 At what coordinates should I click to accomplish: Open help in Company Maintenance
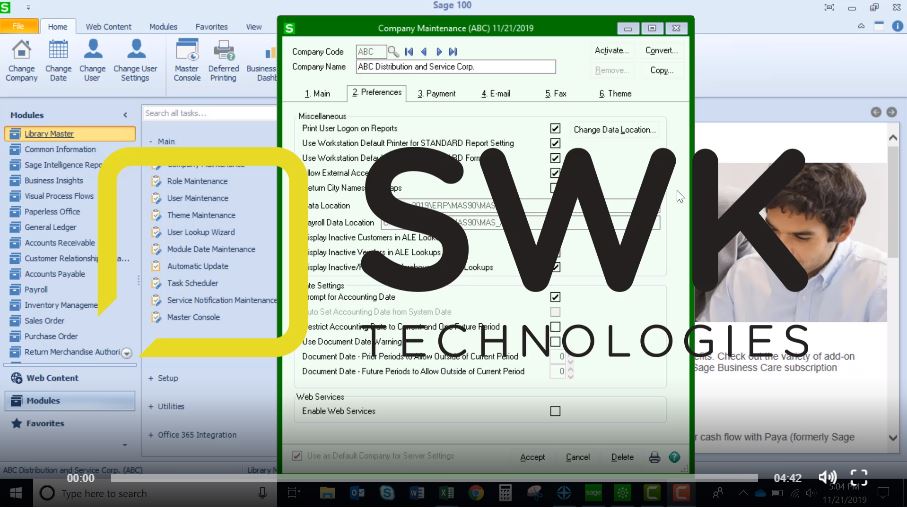coord(674,457)
